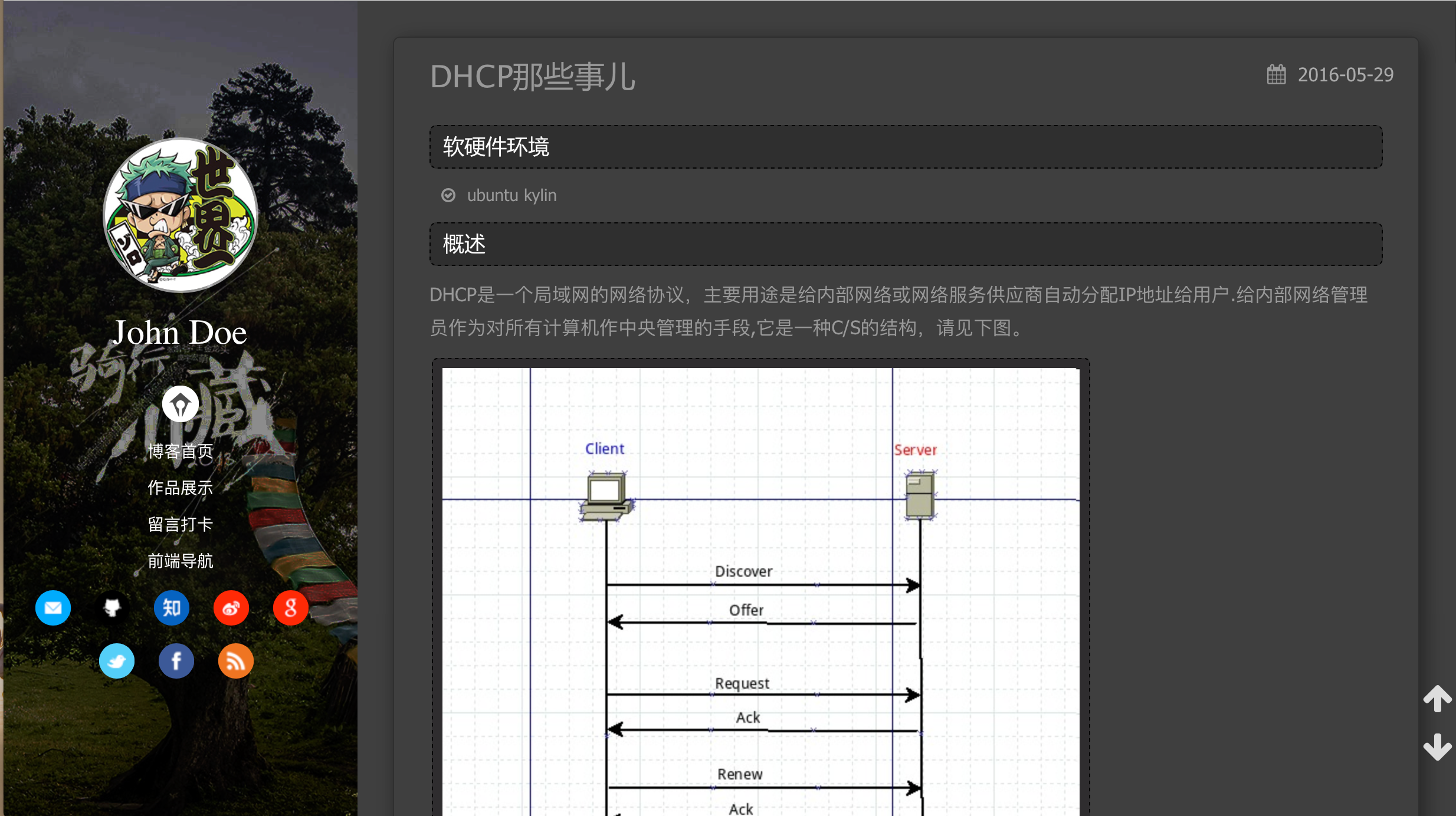Click the DHCP那些事儿 post title
The height and width of the screenshot is (816, 1456).
click(532, 77)
